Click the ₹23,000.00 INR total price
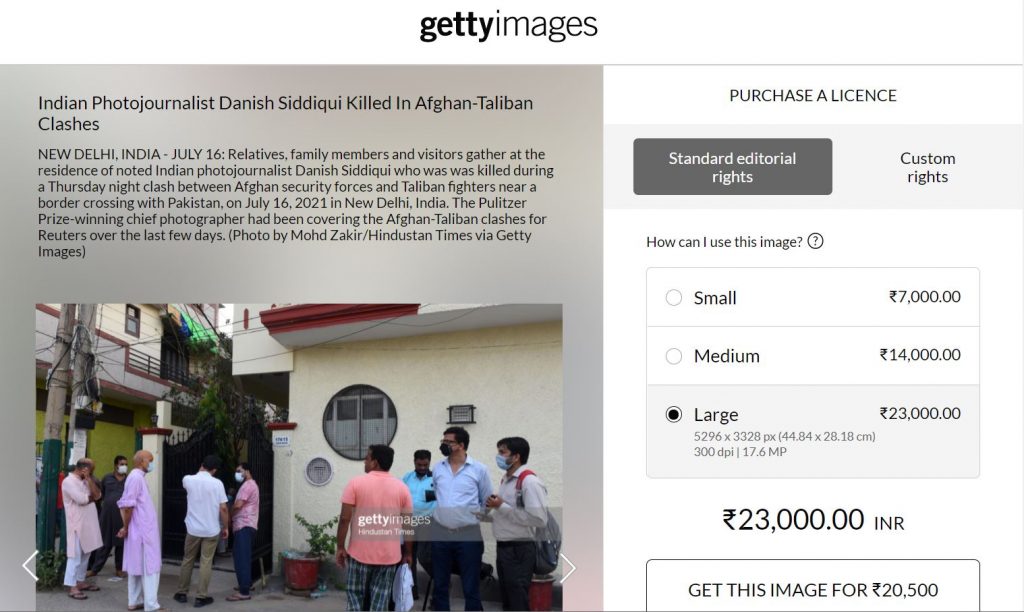The image size is (1024, 612). [813, 521]
